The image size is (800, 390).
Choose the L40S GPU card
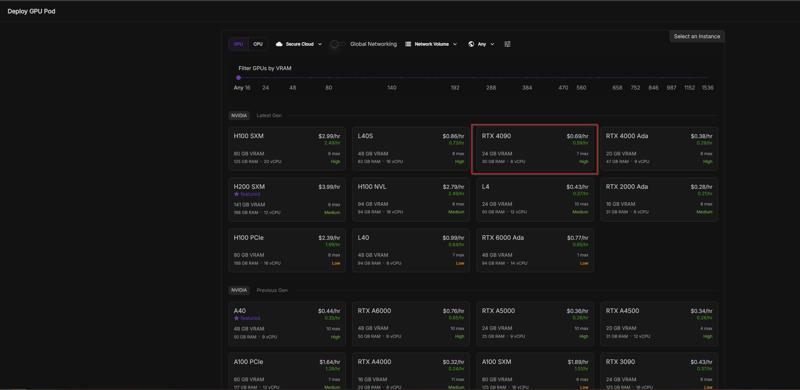(x=411, y=149)
